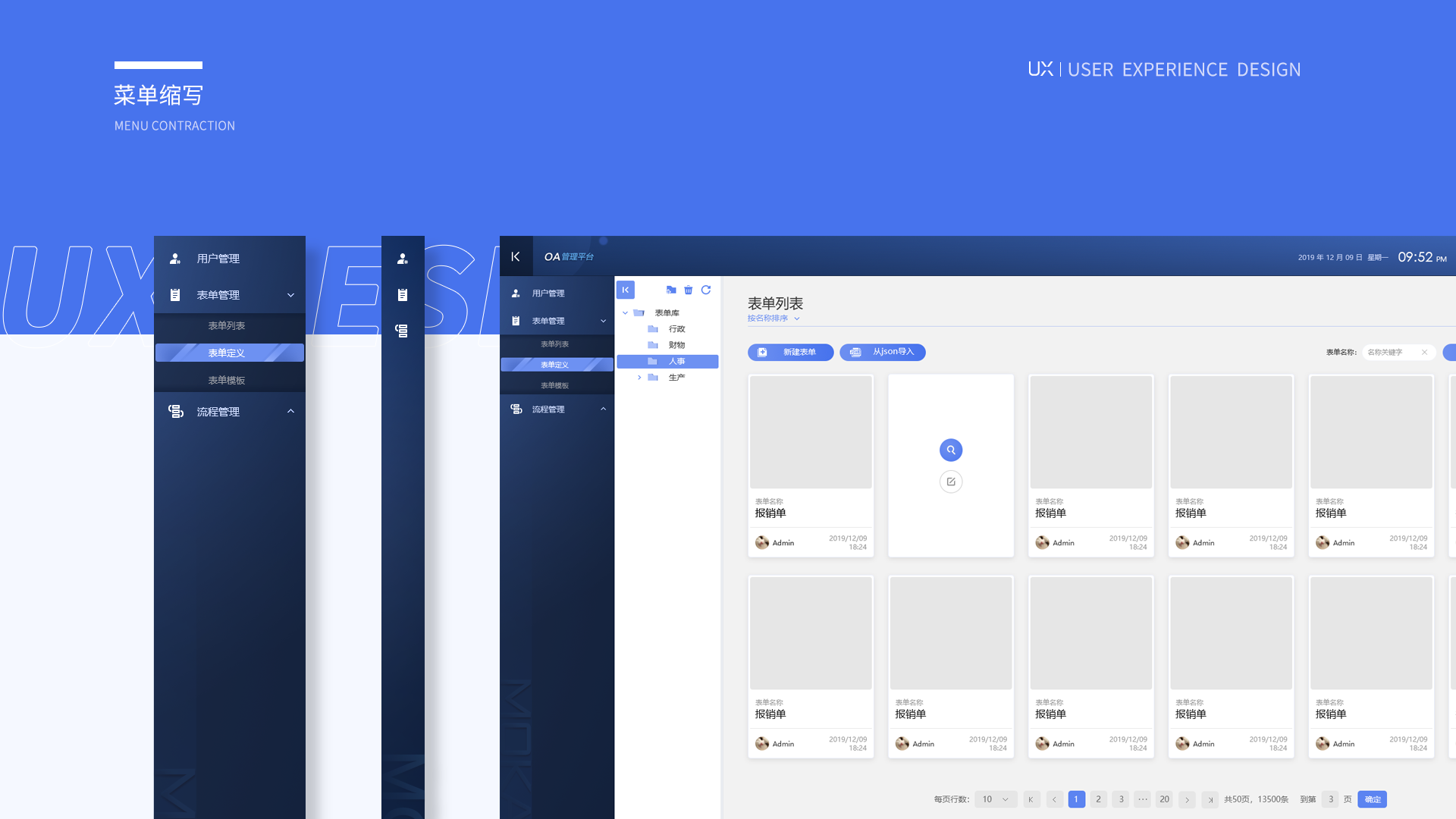This screenshot has height=819, width=1456.
Task: Click collapsed sidebar workflow management icon
Action: [x=402, y=331]
